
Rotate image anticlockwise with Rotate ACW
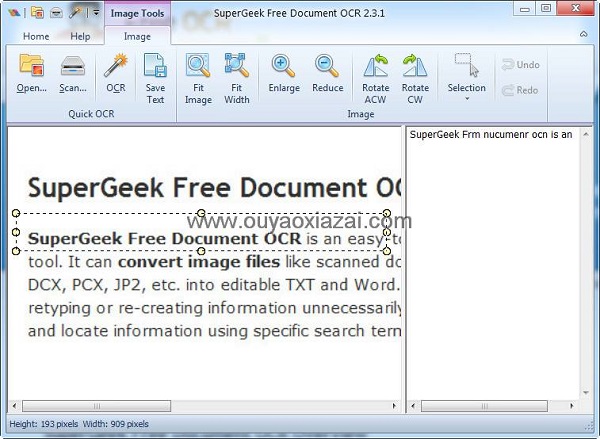tap(375, 79)
